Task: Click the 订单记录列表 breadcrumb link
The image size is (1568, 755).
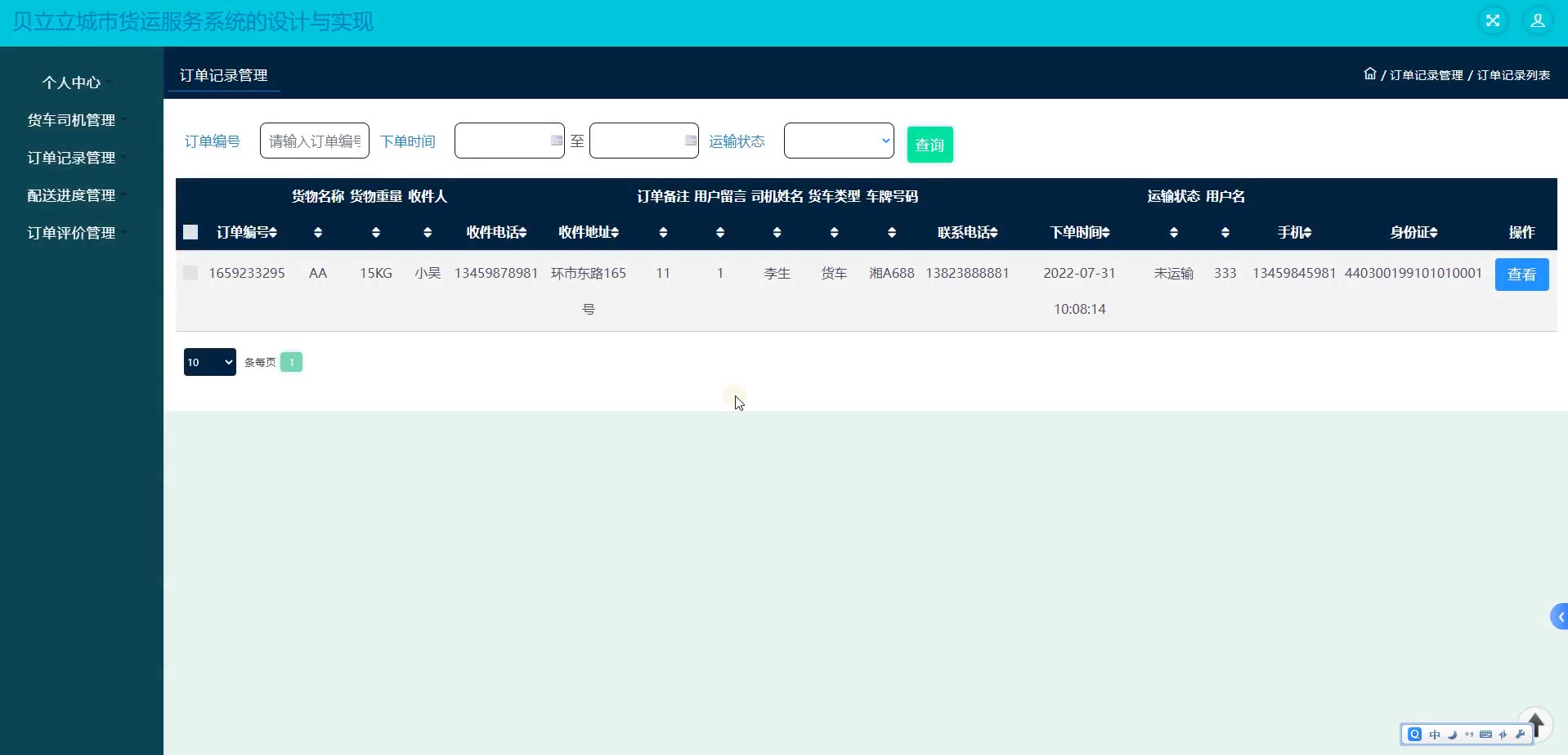Action: click(x=1513, y=75)
